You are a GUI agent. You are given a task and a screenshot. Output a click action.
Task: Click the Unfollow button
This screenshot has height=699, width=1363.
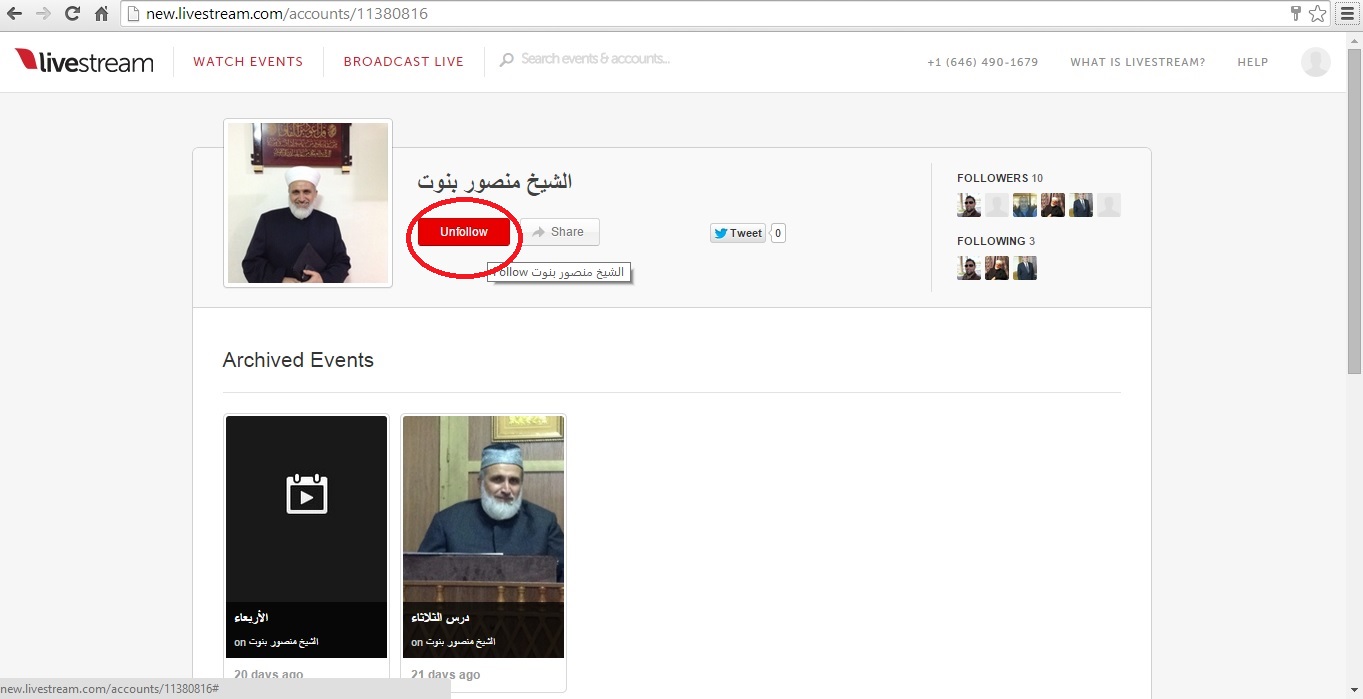point(464,232)
